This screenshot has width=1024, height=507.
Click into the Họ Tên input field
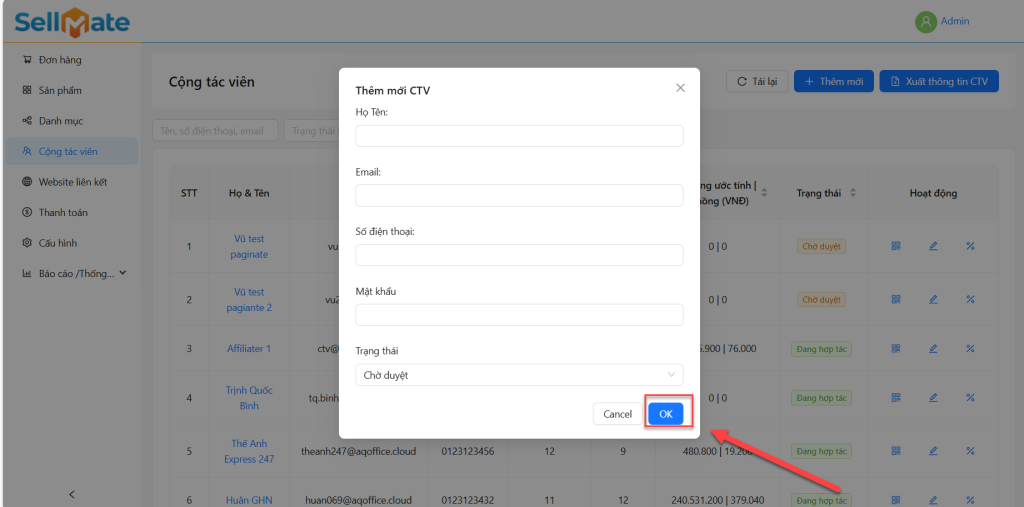click(x=519, y=136)
